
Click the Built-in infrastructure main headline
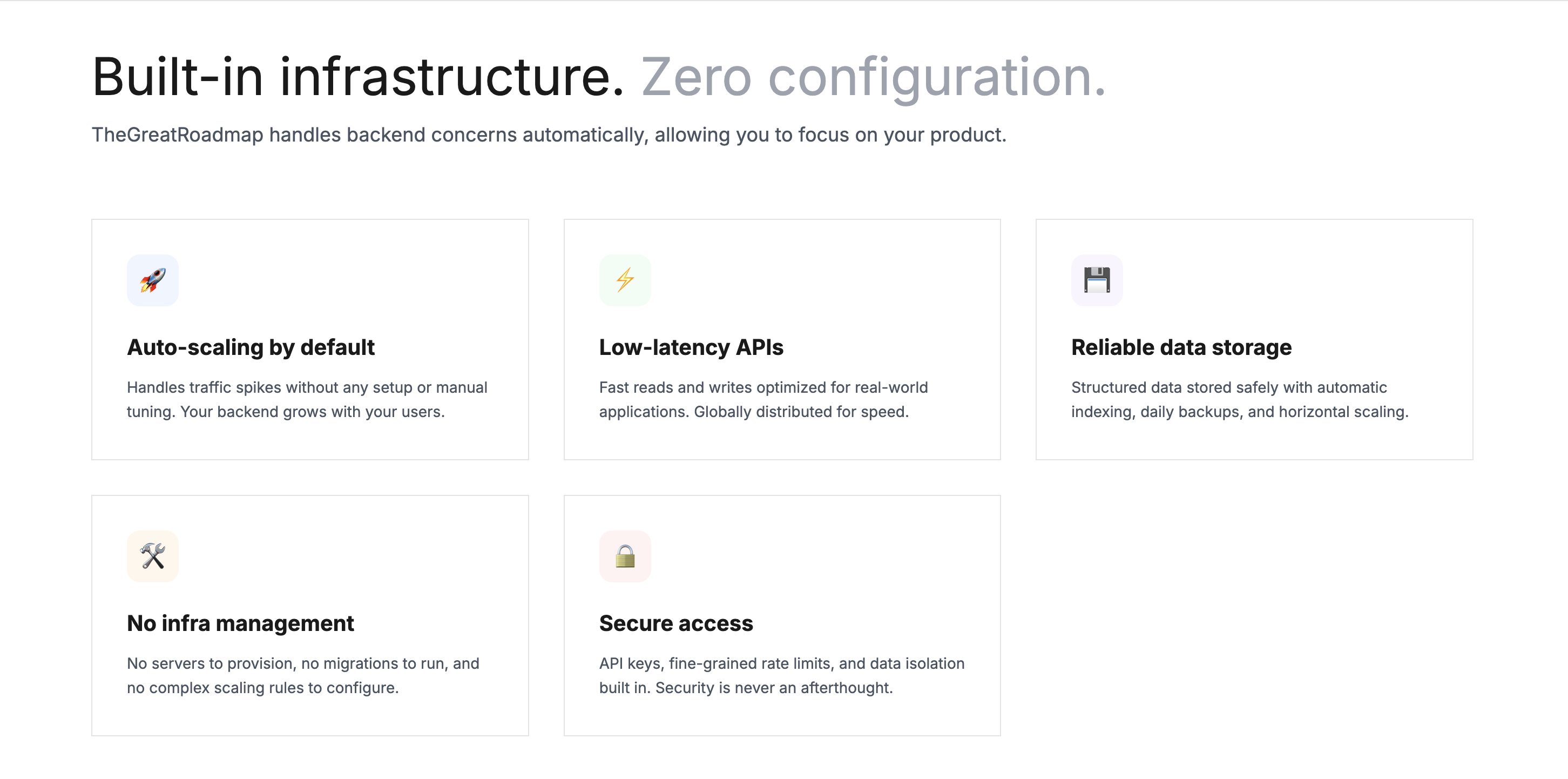tap(358, 77)
